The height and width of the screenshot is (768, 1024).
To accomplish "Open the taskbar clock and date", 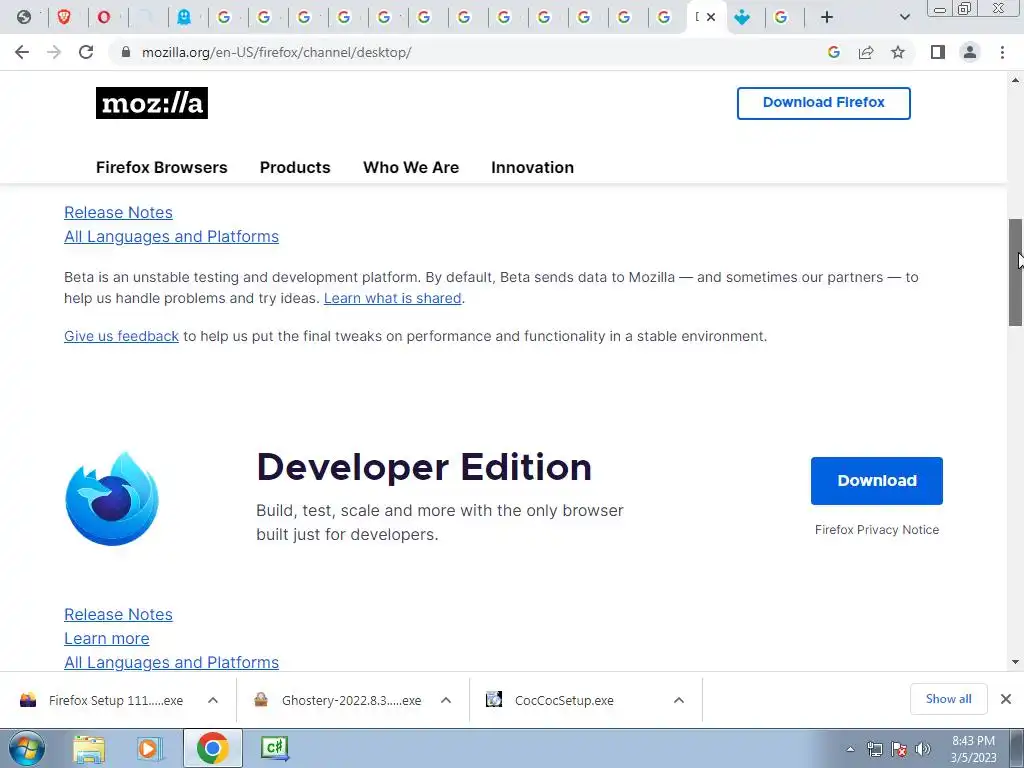I will pyautogui.click(x=973, y=749).
